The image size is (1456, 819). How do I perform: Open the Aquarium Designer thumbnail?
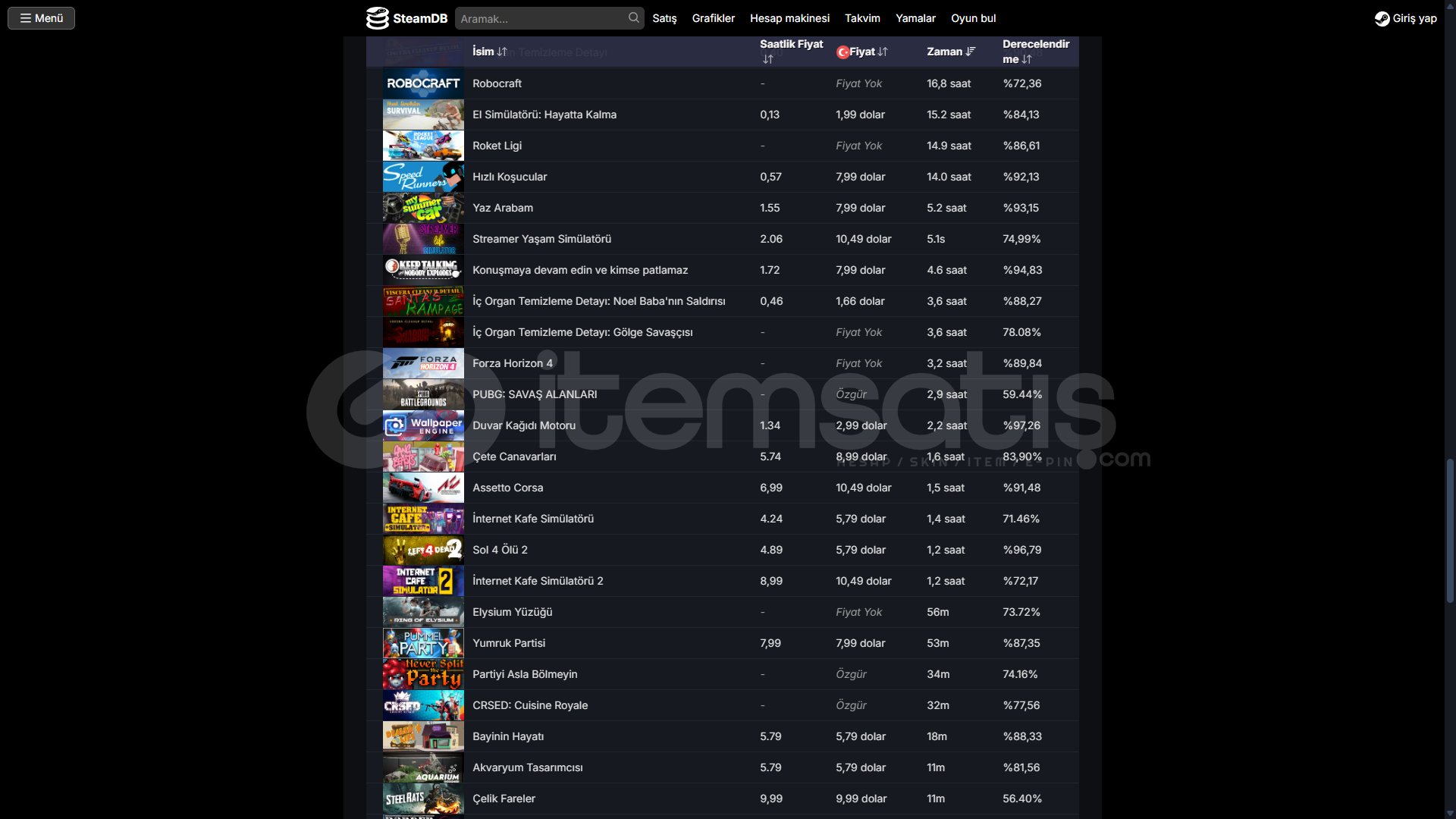pos(423,767)
